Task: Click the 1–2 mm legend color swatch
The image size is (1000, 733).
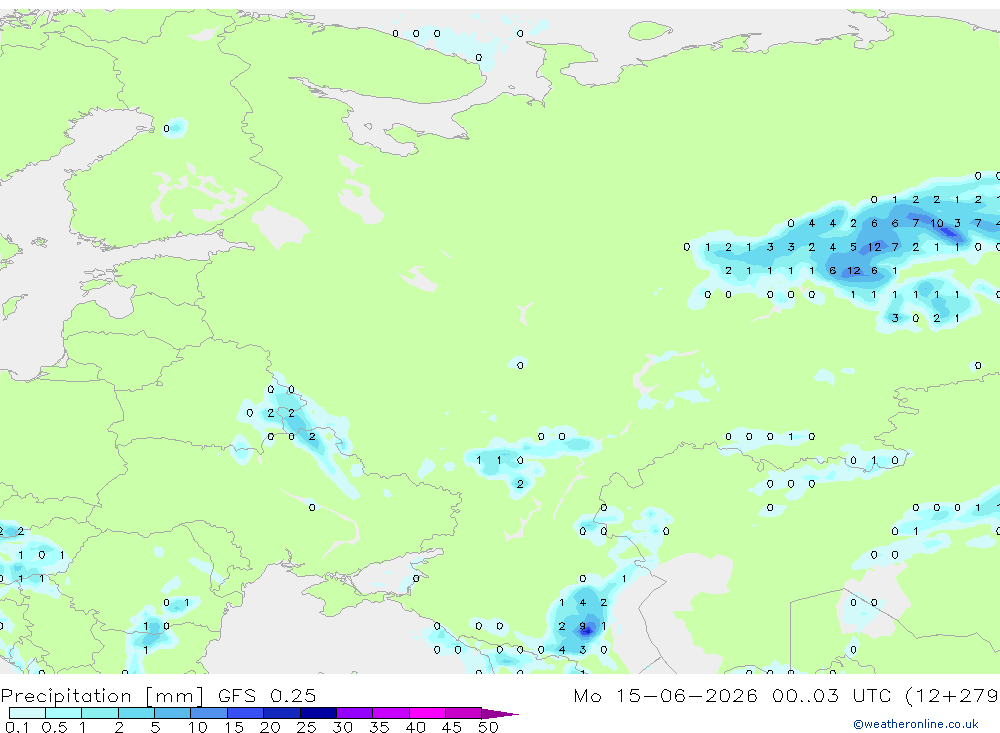Action: click(99, 713)
